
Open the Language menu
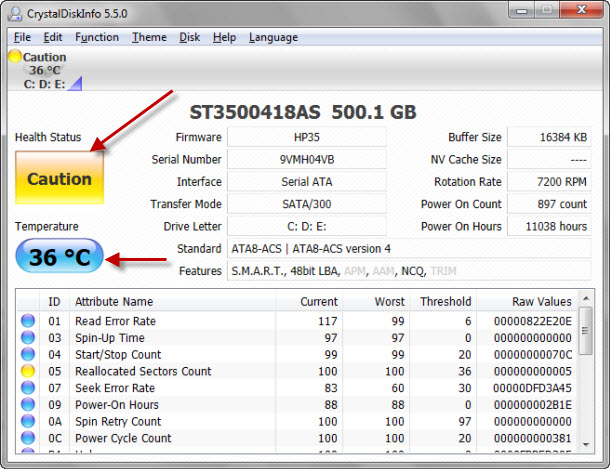coord(273,37)
